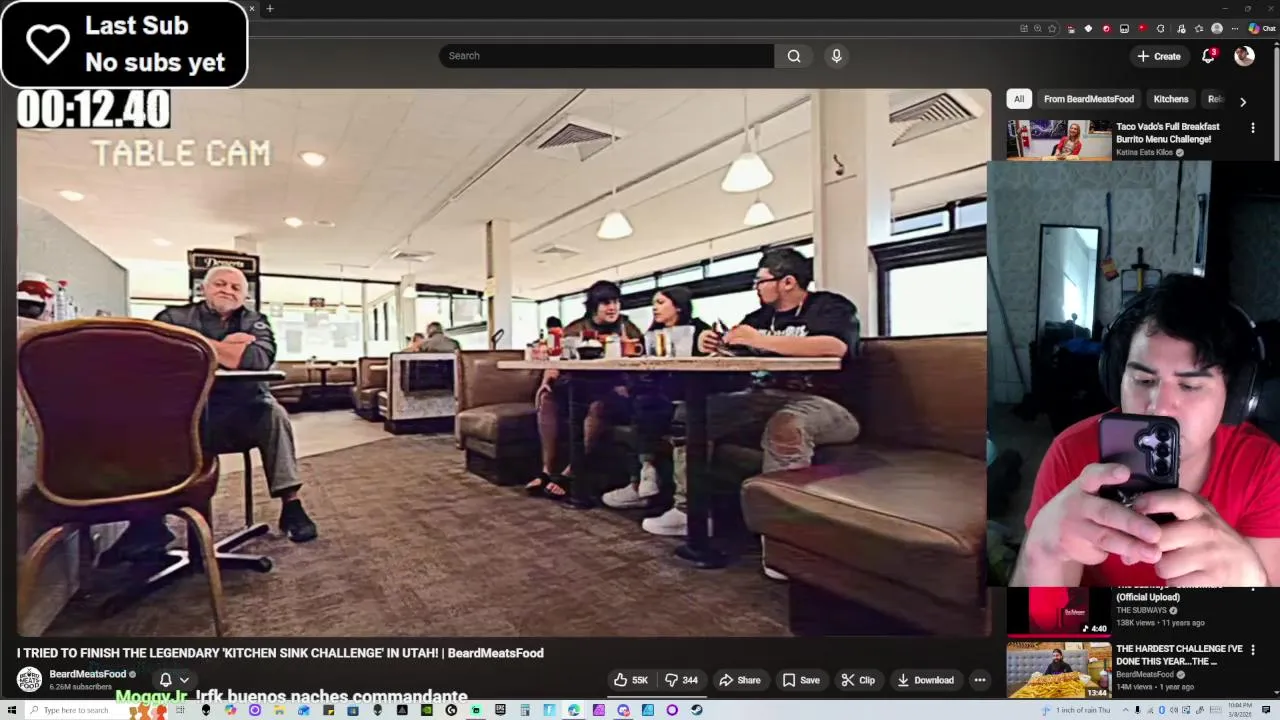Open clock showing 10:04 PM

pyautogui.click(x=1240, y=710)
